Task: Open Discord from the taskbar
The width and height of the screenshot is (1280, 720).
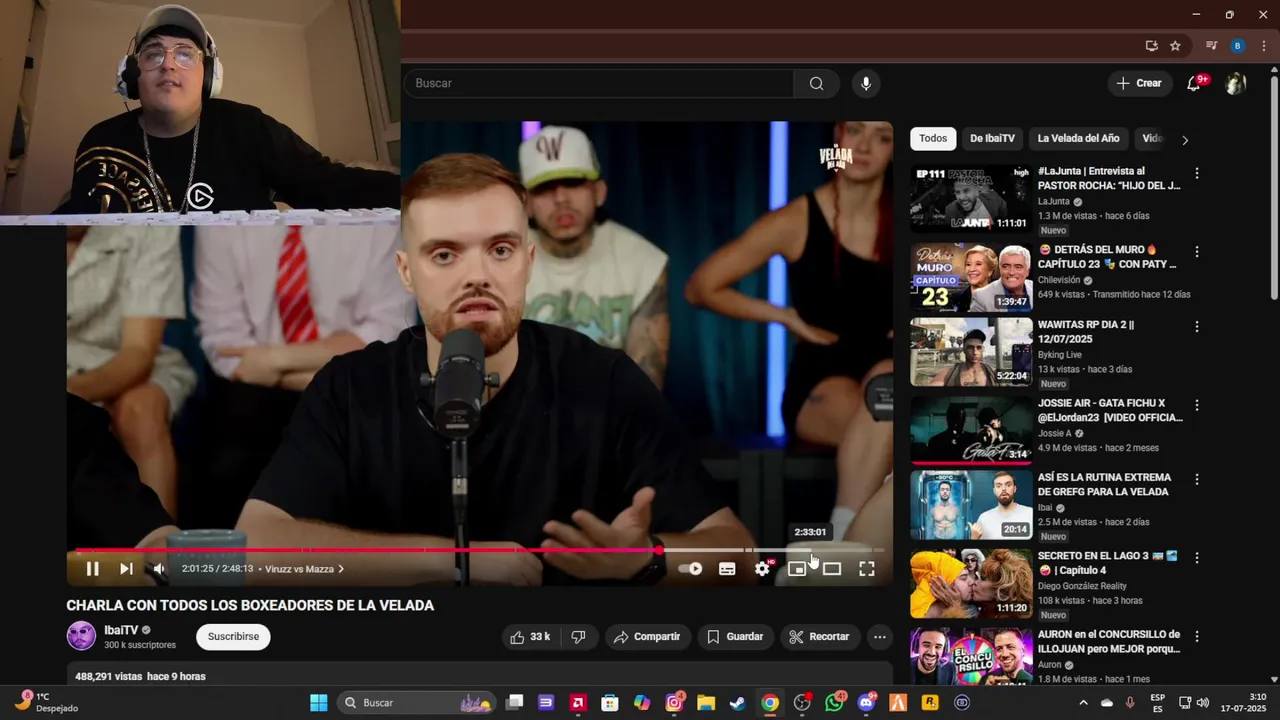Action: pyautogui.click(x=866, y=703)
